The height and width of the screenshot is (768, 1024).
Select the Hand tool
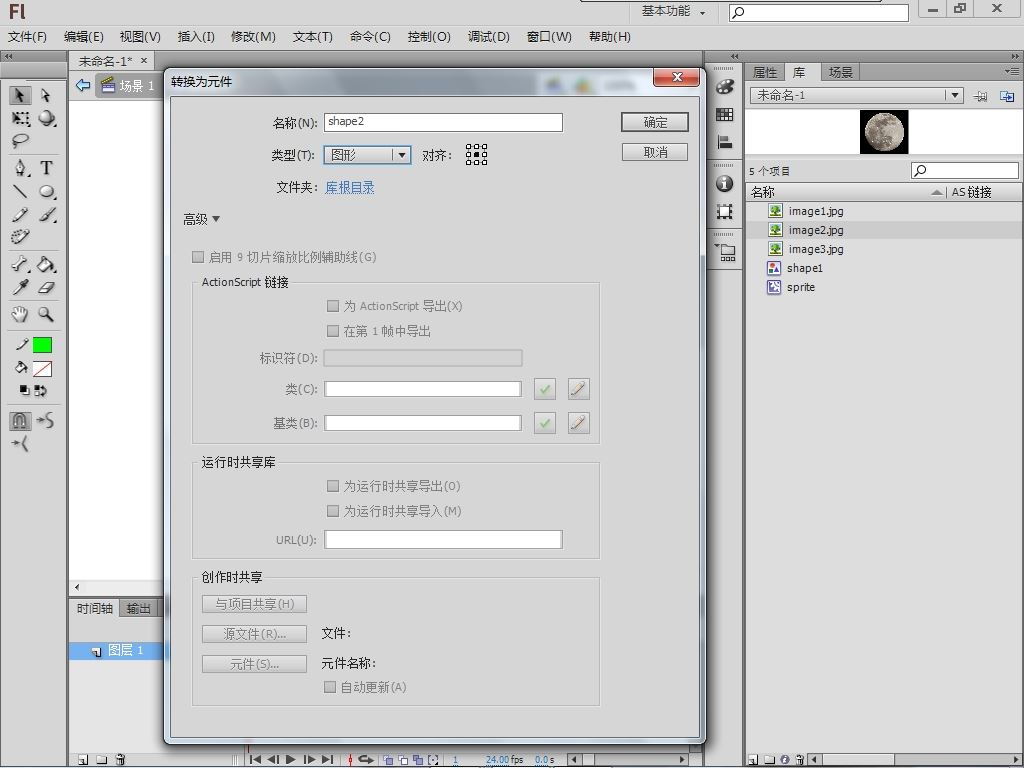(x=20, y=314)
